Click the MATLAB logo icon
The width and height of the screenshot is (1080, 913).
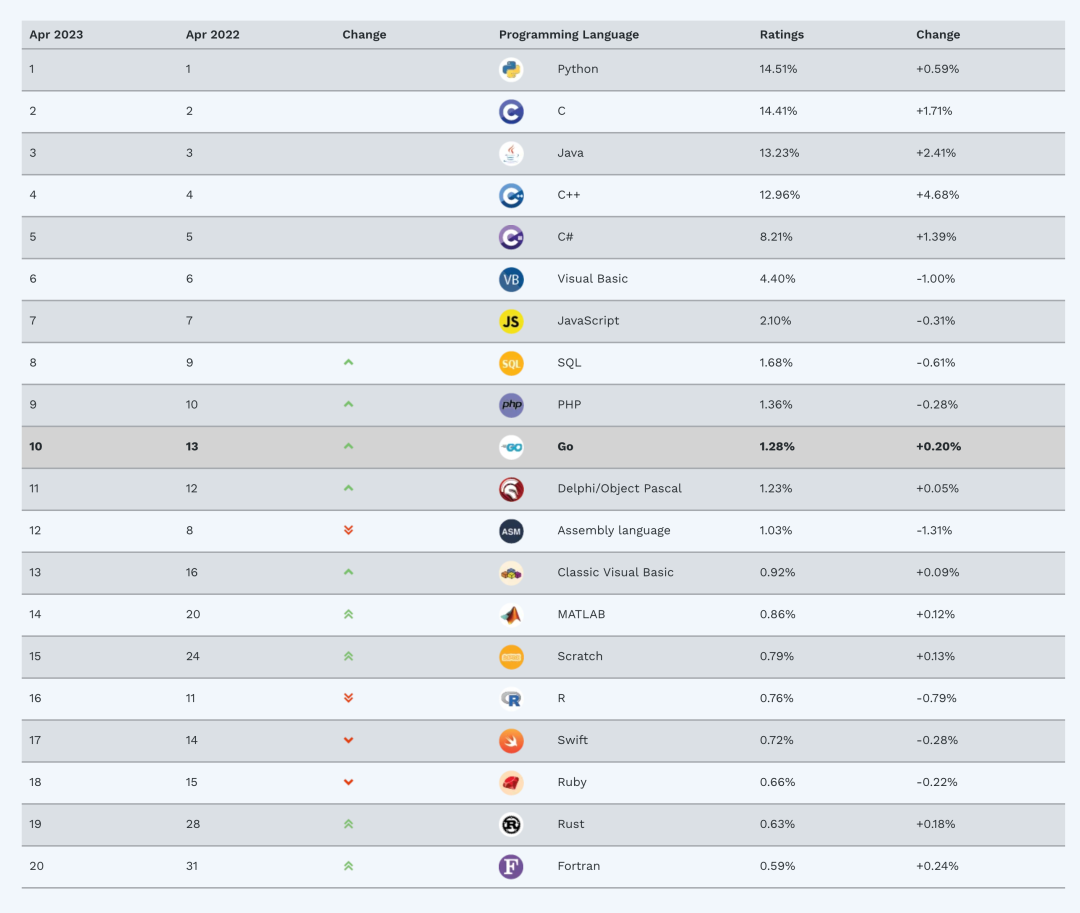coord(511,615)
